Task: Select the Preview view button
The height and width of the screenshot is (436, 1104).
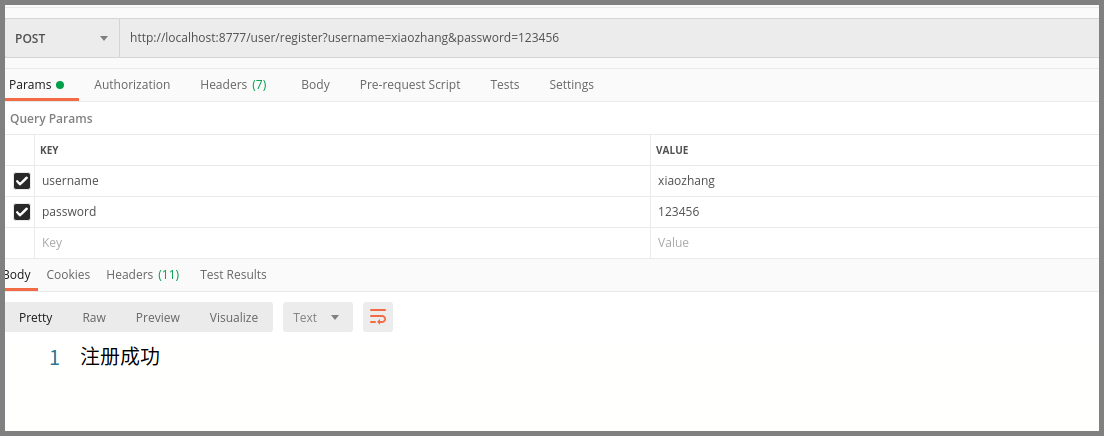Action: click(x=158, y=318)
